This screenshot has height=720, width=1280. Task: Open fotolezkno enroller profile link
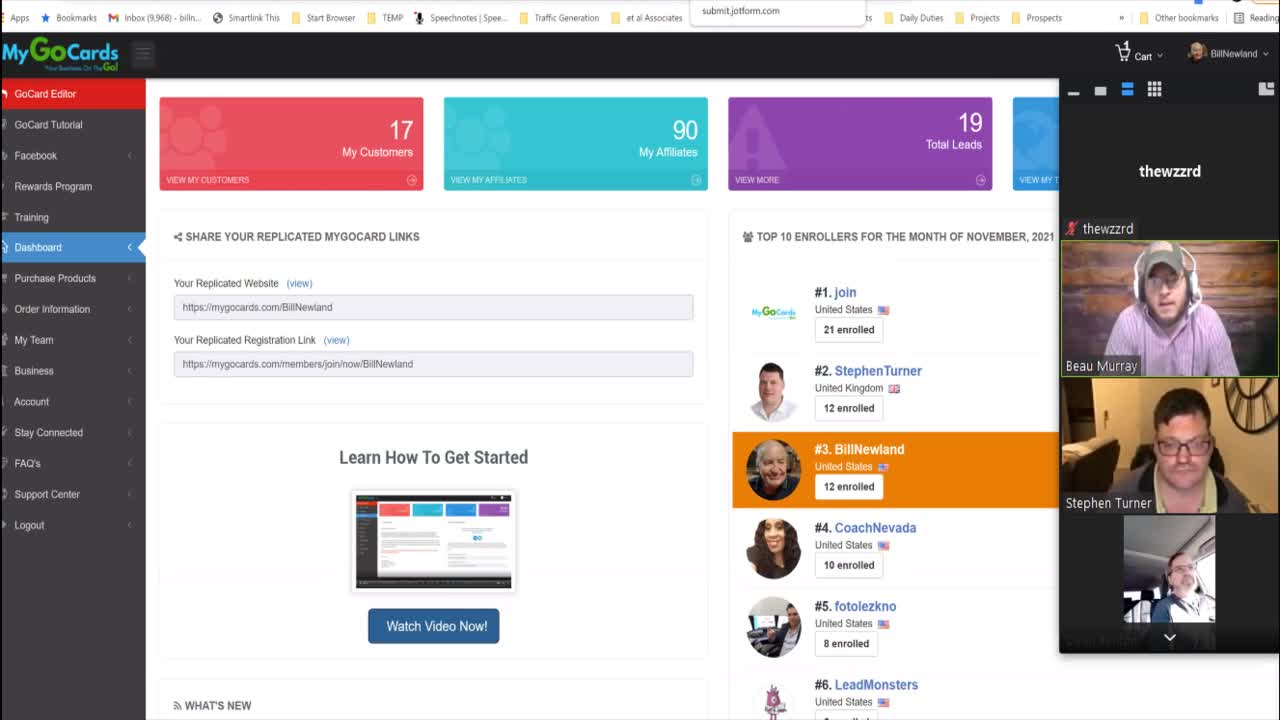click(x=865, y=606)
